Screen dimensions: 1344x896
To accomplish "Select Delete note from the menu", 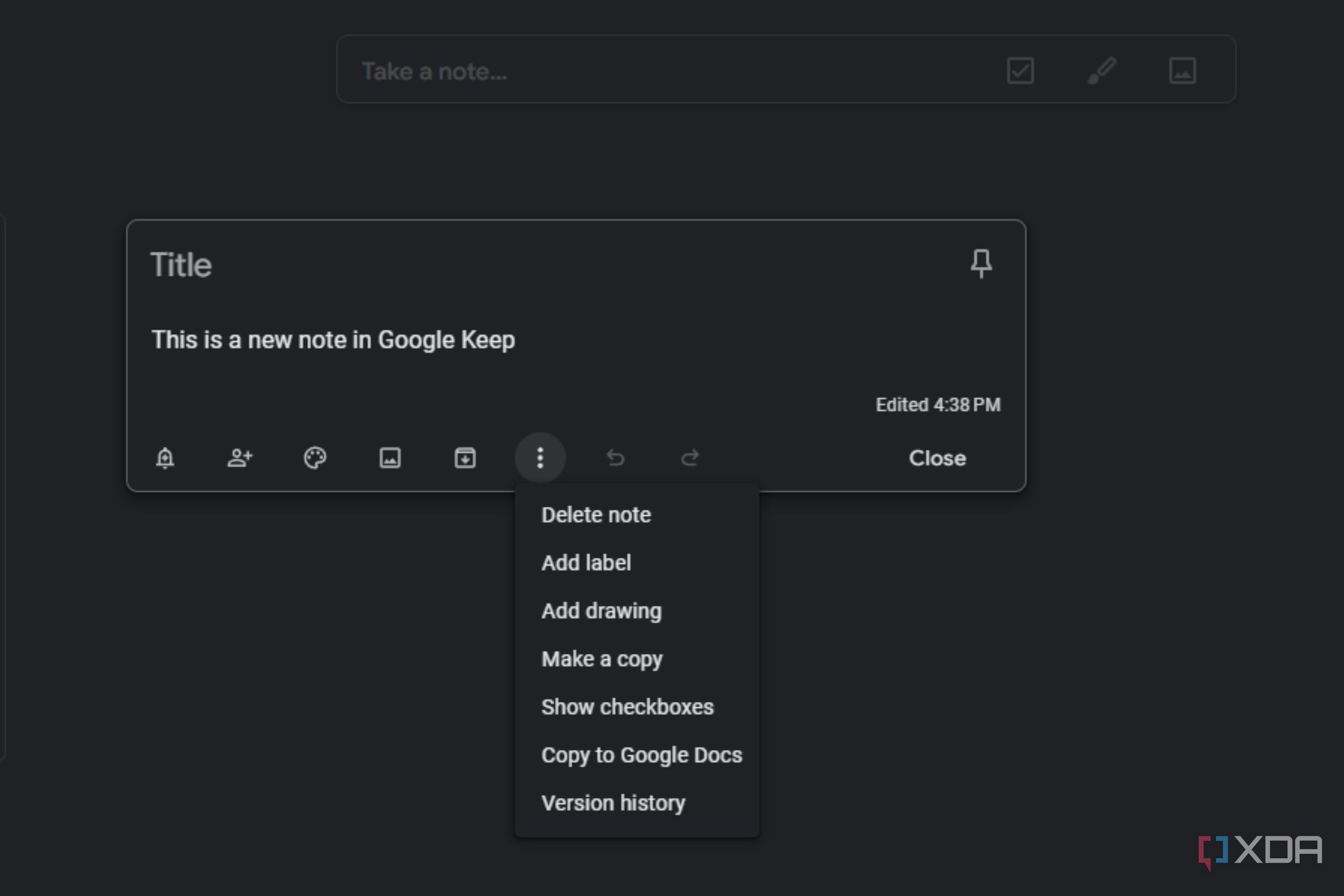I will click(596, 514).
